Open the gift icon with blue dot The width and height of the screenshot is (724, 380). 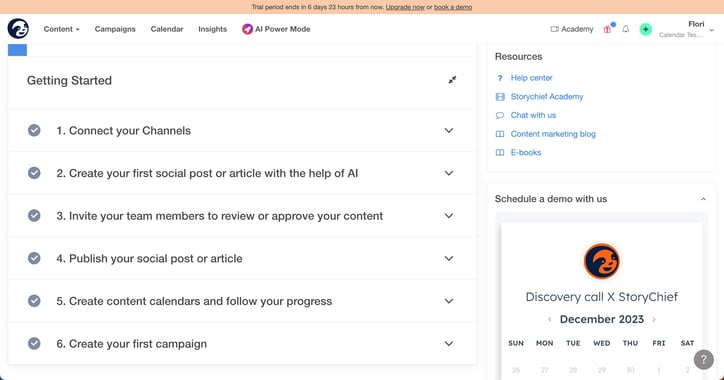click(x=608, y=29)
